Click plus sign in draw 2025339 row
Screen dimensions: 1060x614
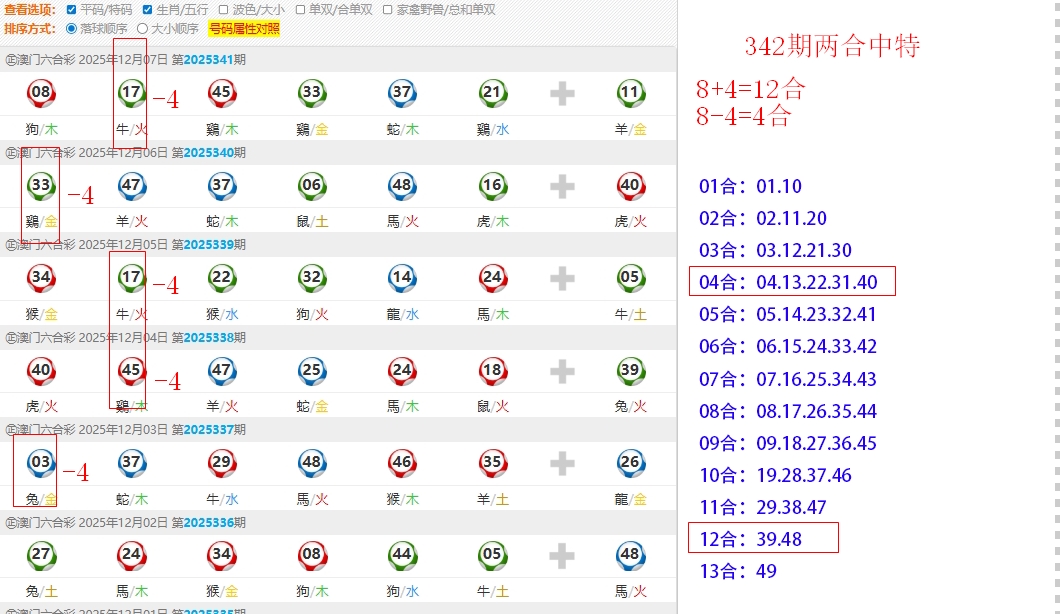[x=562, y=279]
